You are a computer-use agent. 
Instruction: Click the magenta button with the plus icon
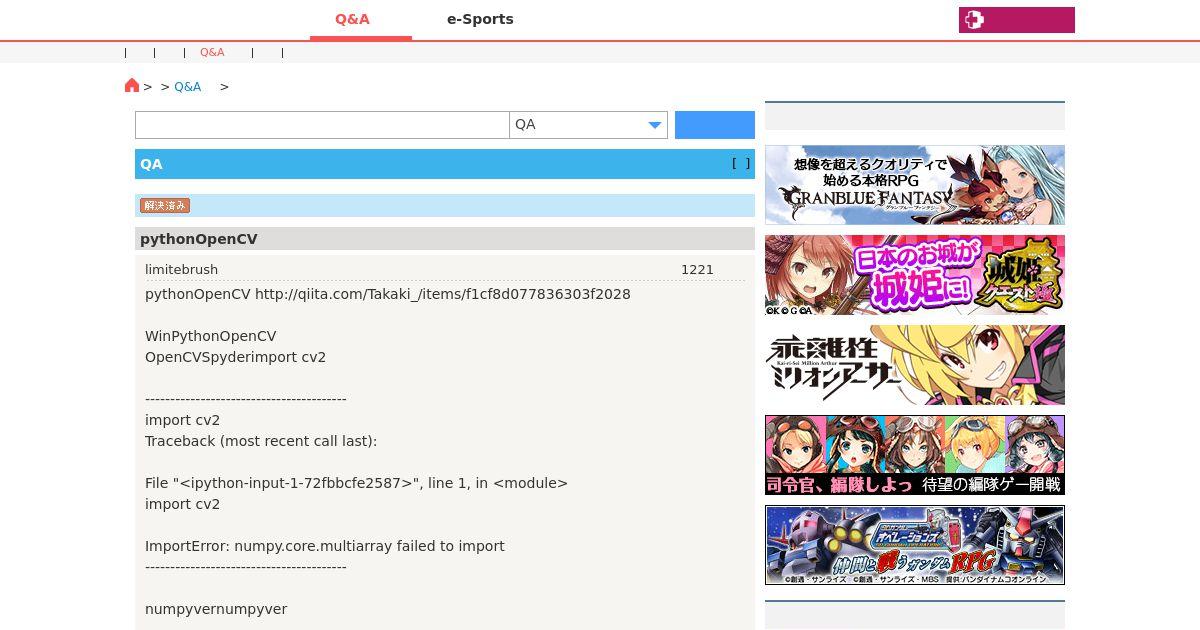point(1016,20)
